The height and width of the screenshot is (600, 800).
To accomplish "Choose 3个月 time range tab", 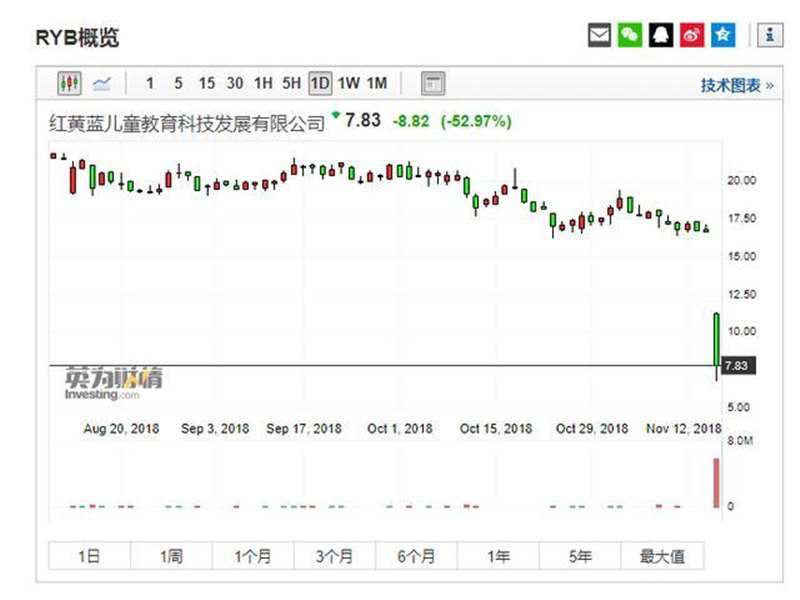I will coord(335,556).
